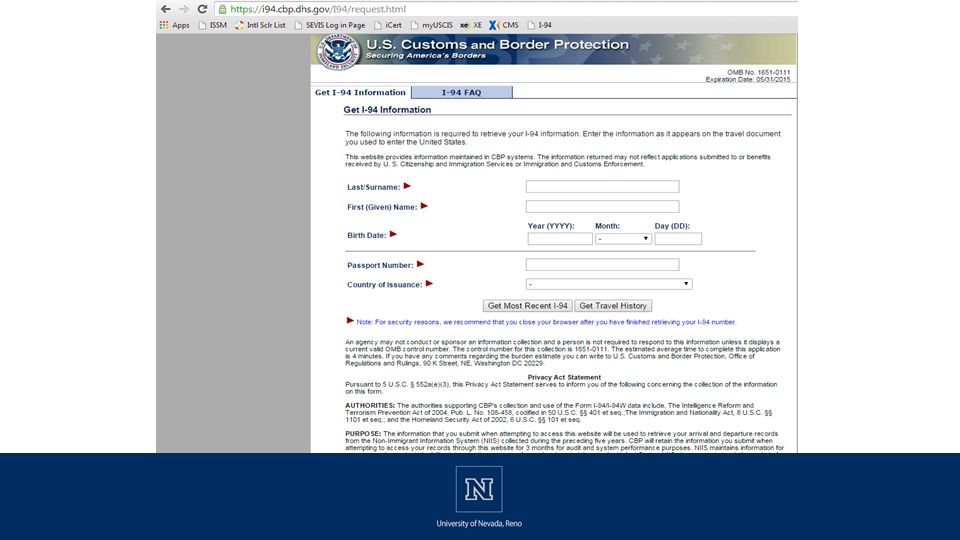Open the SEVIS Log in Page bookmark
The height and width of the screenshot is (540, 960).
329,25
